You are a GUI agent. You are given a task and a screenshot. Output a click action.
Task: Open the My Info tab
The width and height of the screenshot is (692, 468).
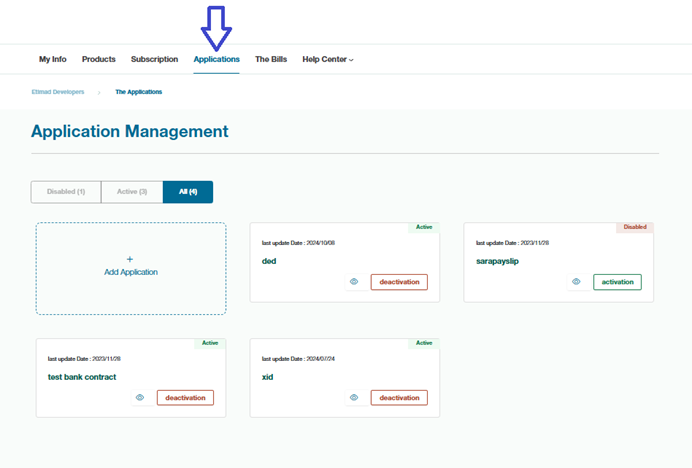pos(52,60)
